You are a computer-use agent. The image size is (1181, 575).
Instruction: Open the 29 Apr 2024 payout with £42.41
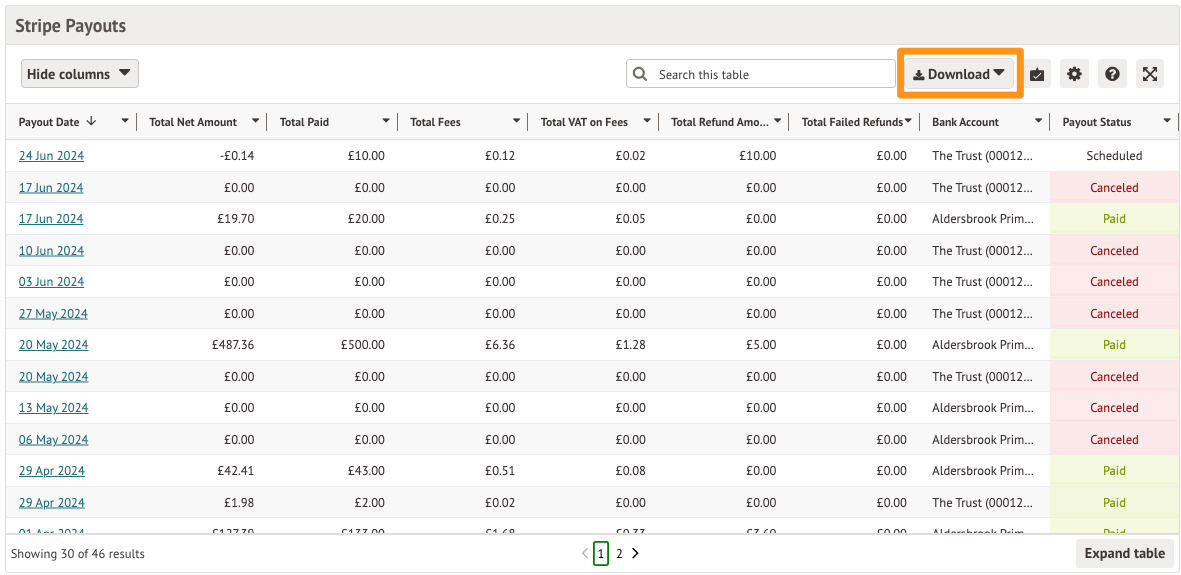click(x=52, y=471)
